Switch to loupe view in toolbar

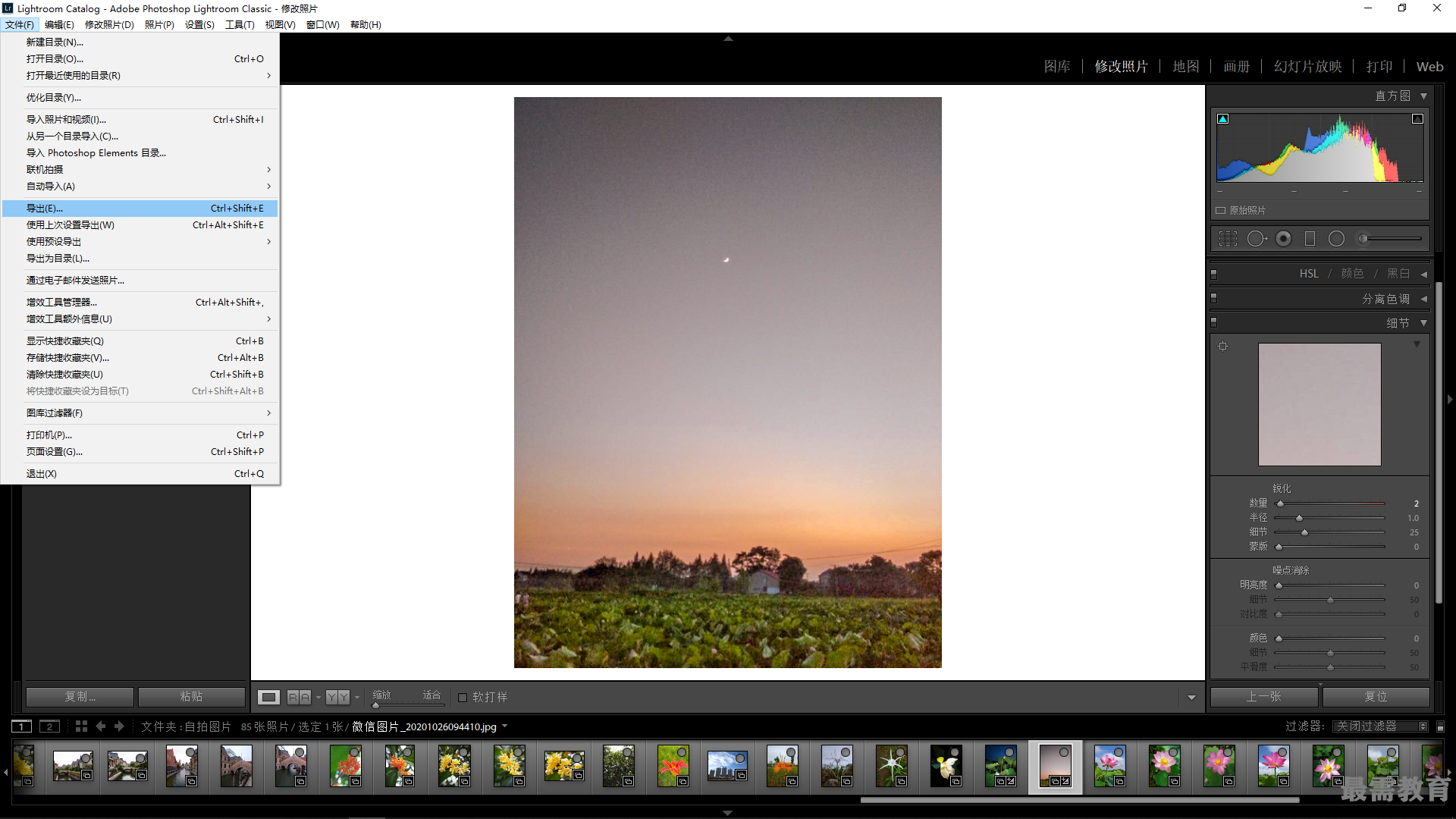(x=268, y=697)
